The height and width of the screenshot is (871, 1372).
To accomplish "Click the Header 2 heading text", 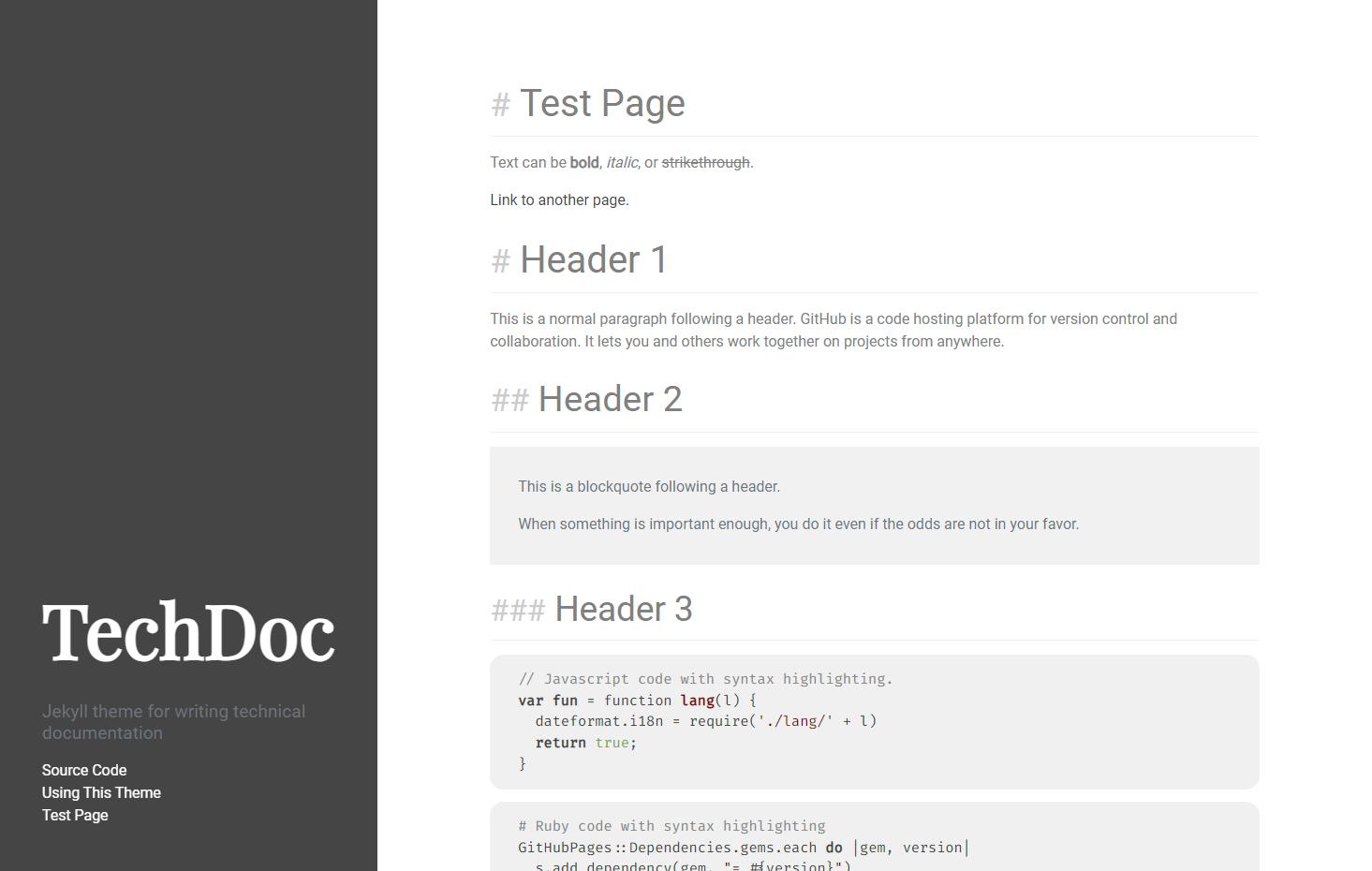I will [610, 399].
